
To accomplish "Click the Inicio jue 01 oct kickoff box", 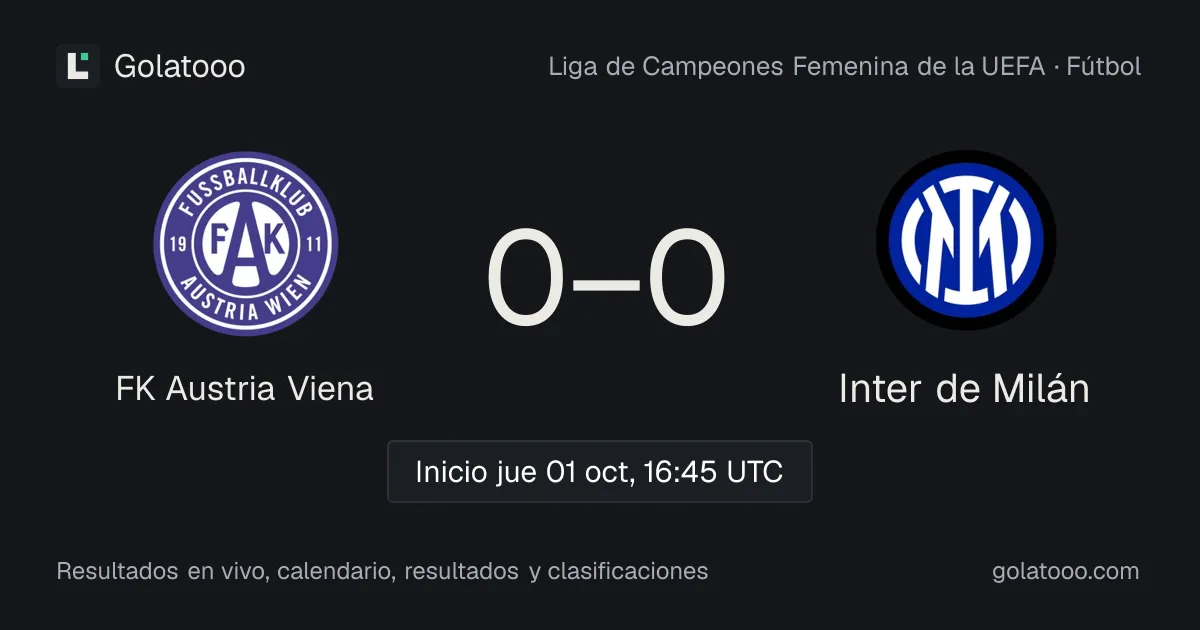I will coord(600,471).
